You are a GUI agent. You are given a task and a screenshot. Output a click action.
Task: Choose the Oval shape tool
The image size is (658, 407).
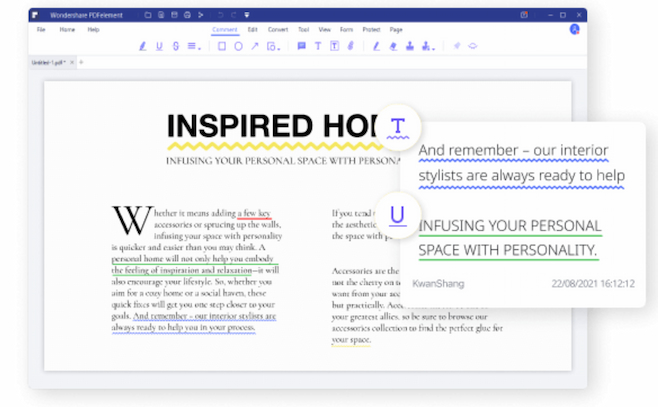point(238,46)
